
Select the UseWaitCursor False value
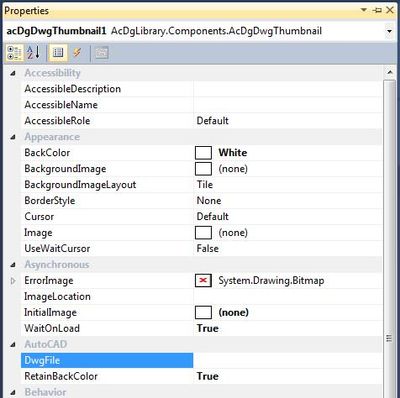click(x=208, y=249)
